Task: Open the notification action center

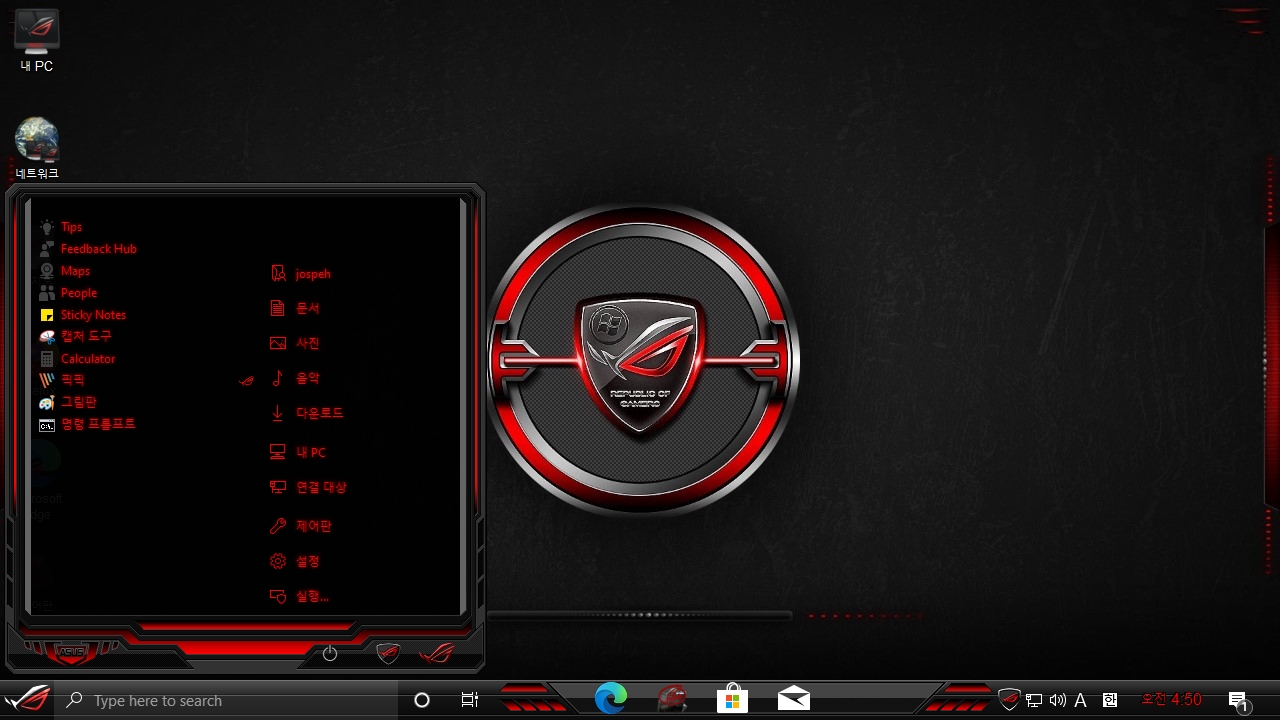Action: pyautogui.click(x=1238, y=701)
